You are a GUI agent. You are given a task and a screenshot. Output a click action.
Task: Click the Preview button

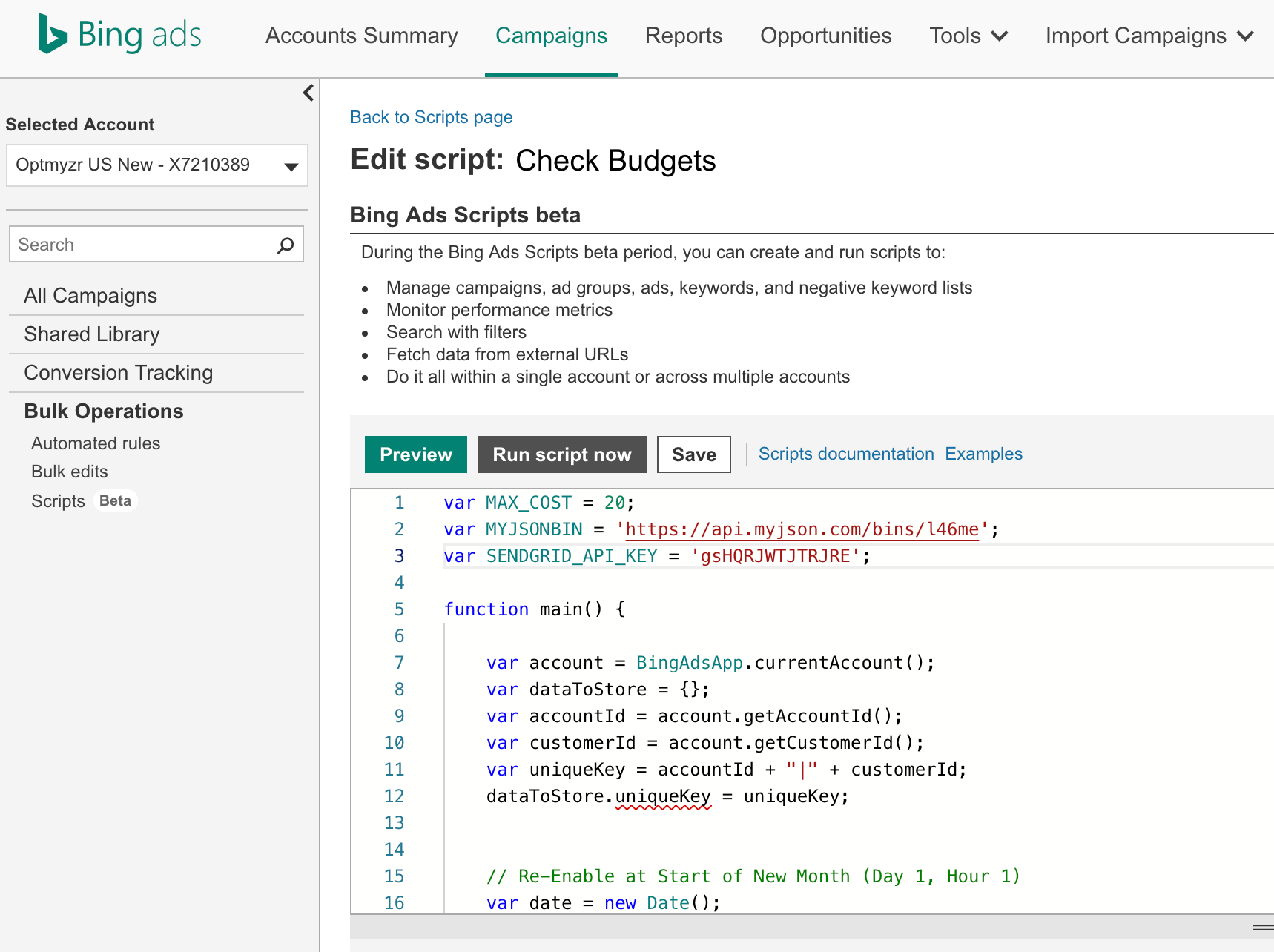click(x=416, y=454)
